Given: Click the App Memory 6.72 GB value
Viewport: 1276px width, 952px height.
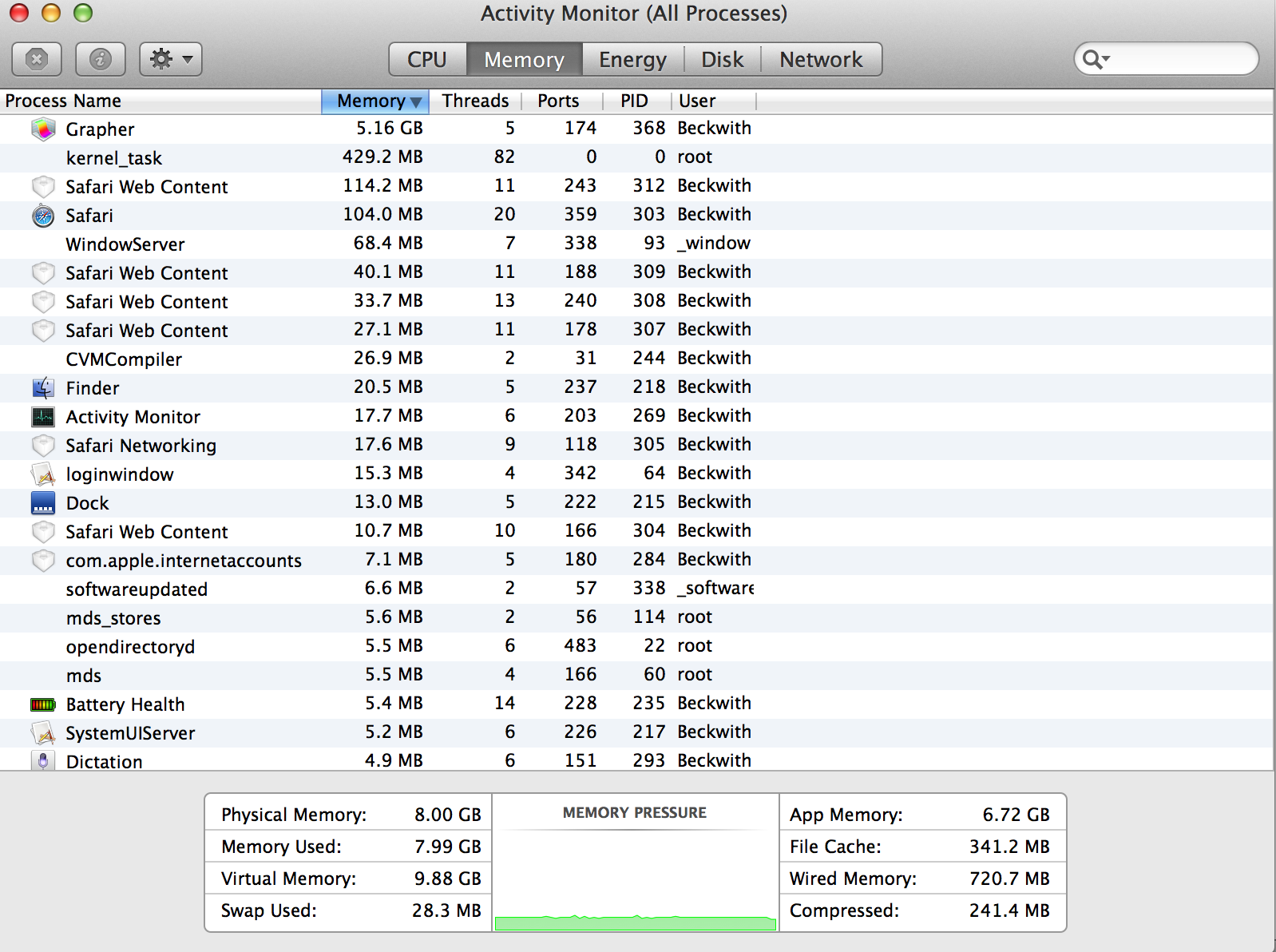Looking at the screenshot, I should (1016, 815).
